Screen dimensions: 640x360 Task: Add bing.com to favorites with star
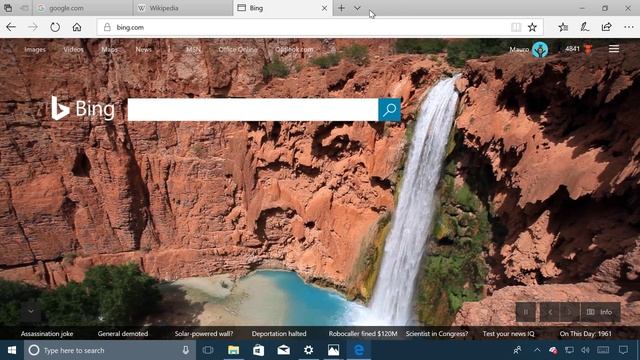(x=532, y=27)
